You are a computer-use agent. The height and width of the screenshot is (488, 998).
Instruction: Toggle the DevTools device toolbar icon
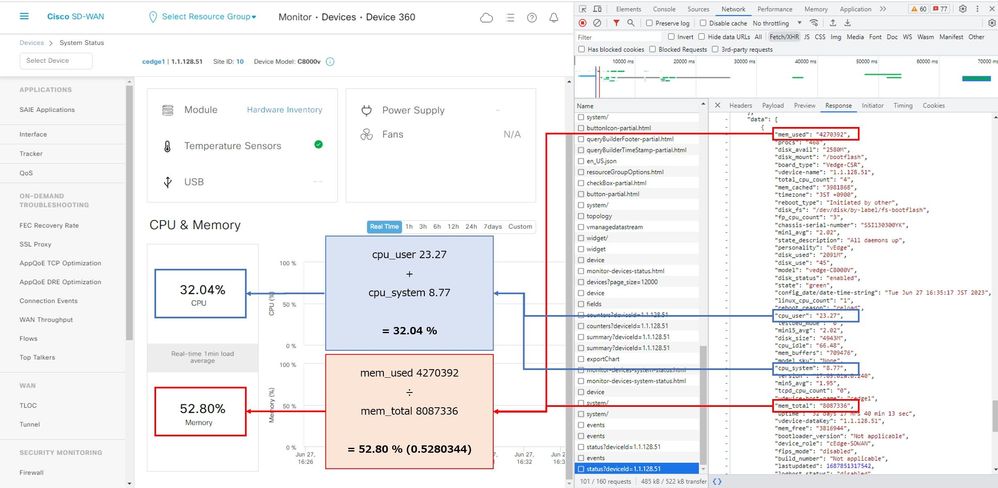point(598,9)
